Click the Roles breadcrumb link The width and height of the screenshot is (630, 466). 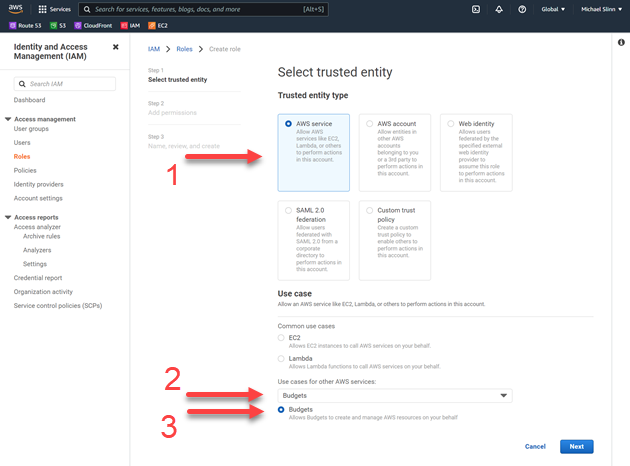pos(183,49)
